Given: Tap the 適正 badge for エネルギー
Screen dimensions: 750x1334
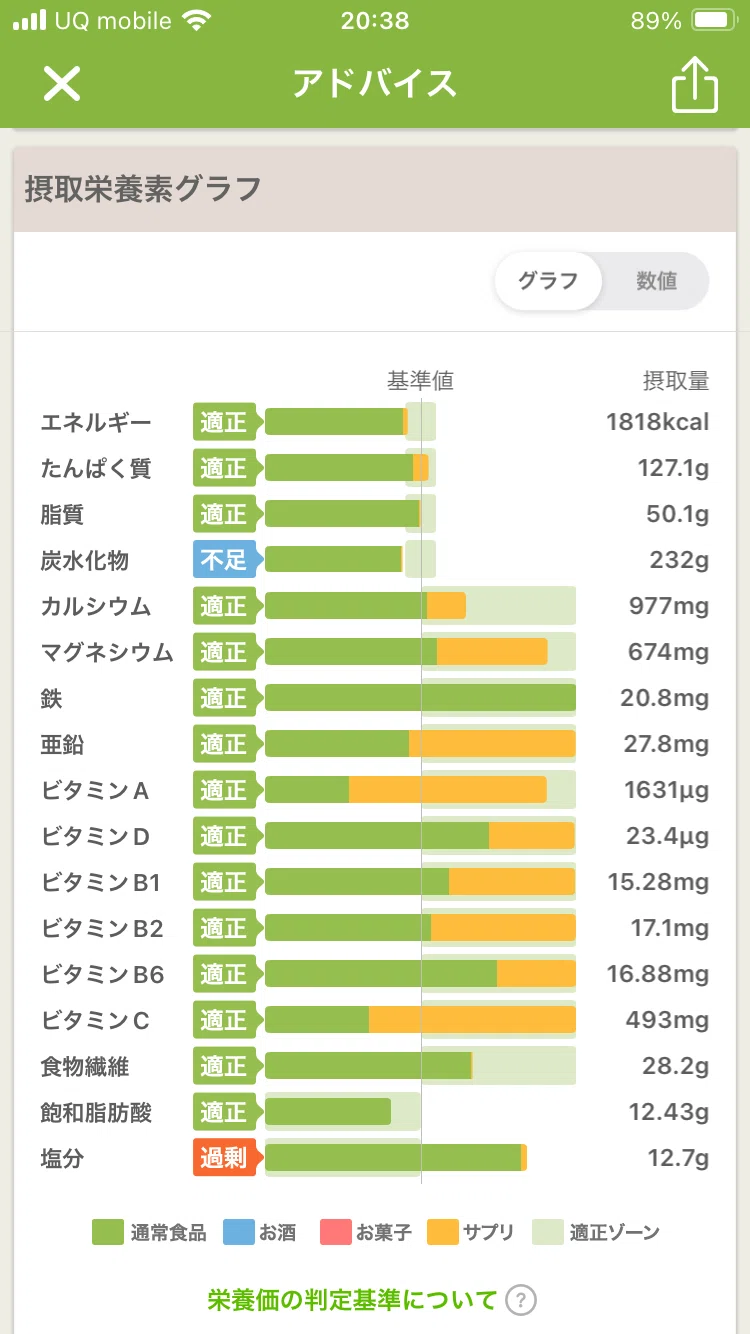Looking at the screenshot, I should pyautogui.click(x=226, y=422).
